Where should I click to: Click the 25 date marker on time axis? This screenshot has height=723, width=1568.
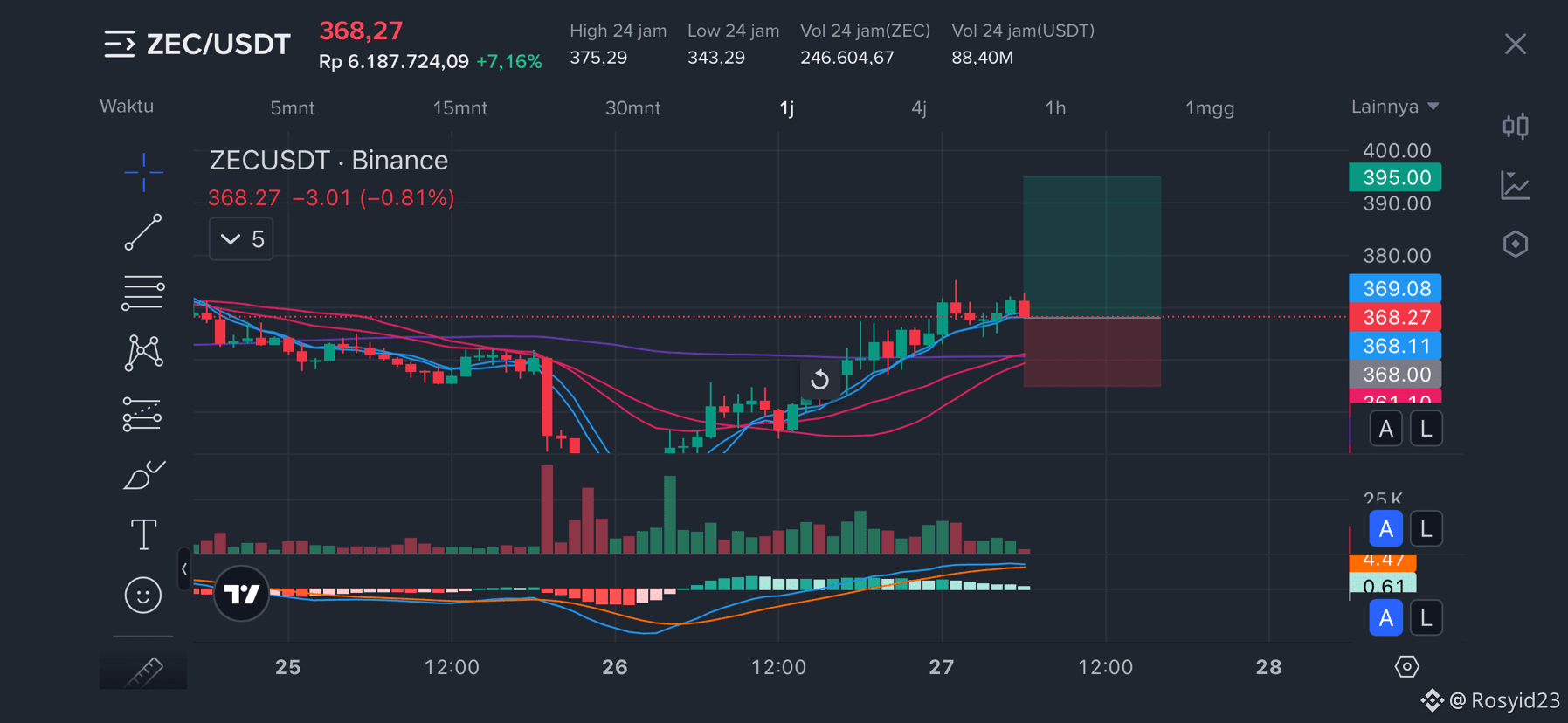pos(288,667)
